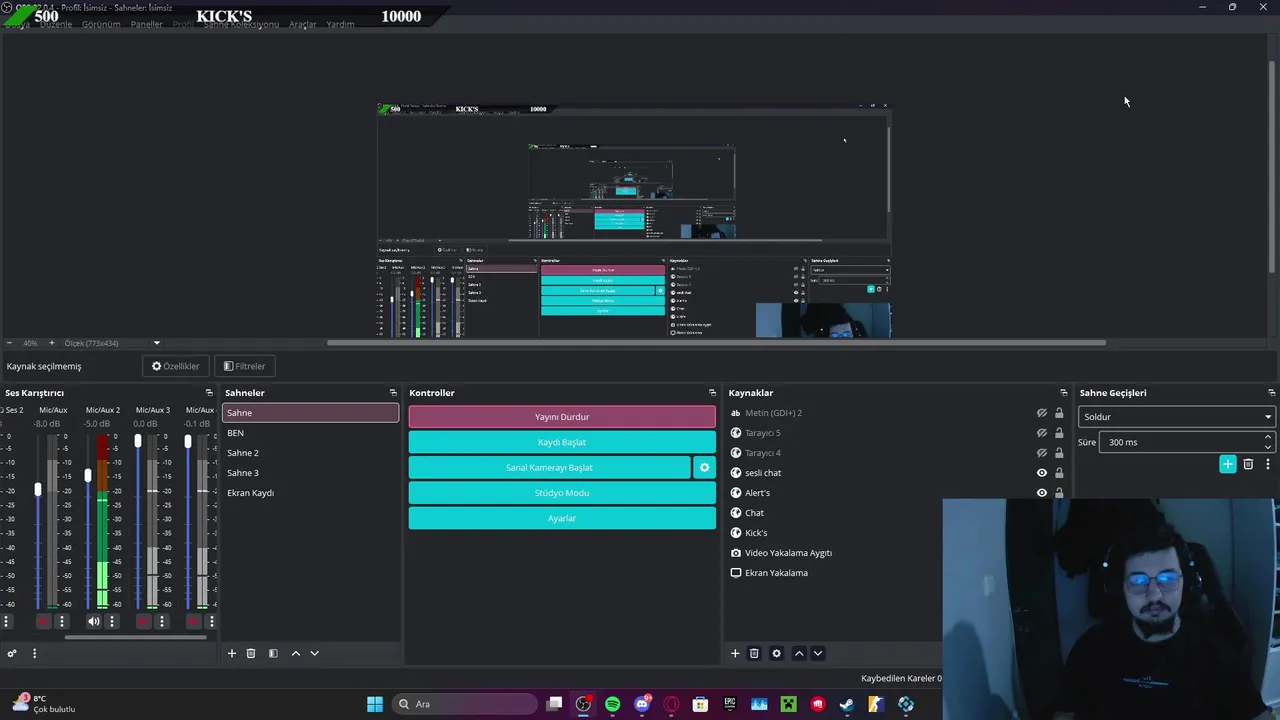
Task: Hide the sesli chat source
Action: pyautogui.click(x=1042, y=473)
